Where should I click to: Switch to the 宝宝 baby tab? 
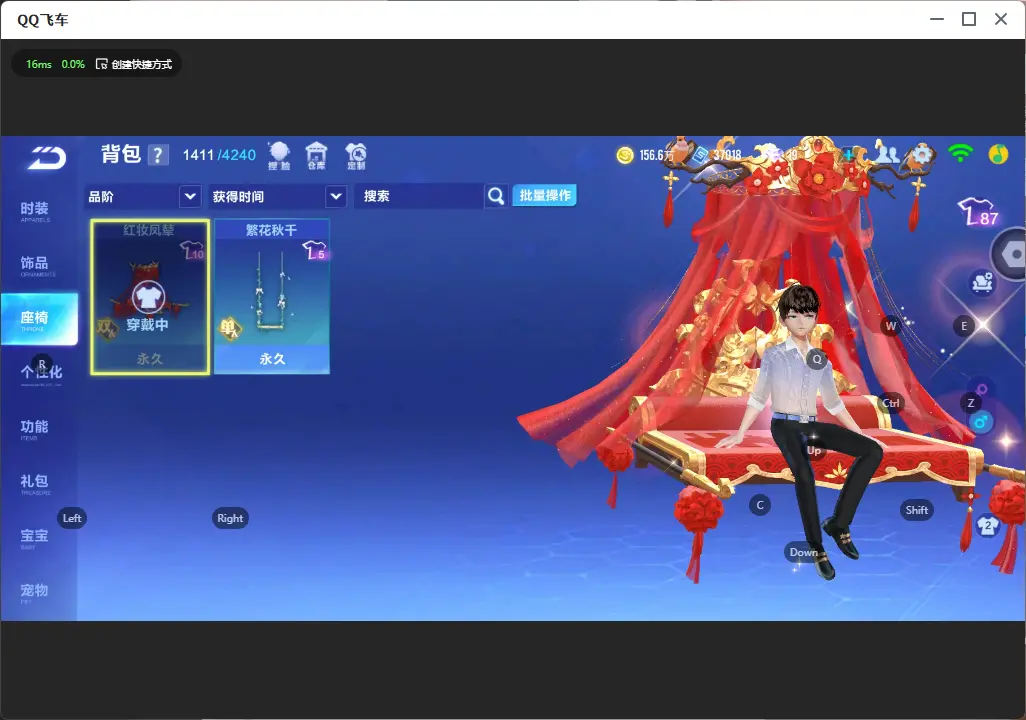click(35, 537)
